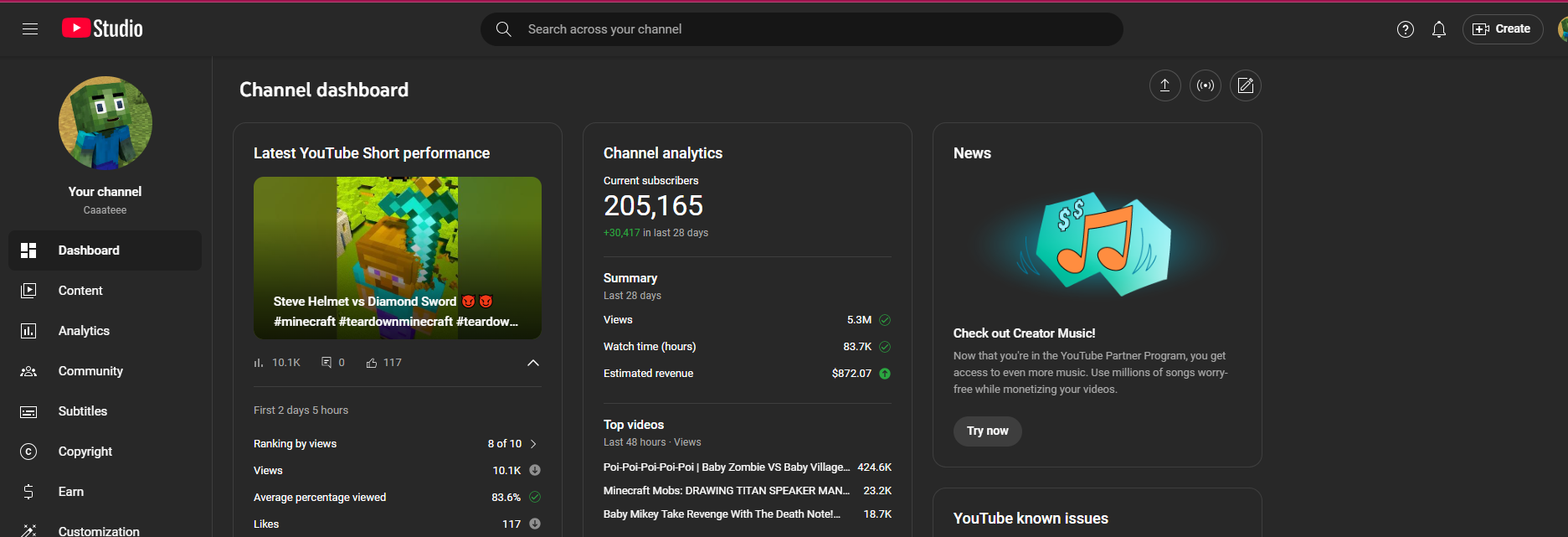1568x537 pixels.
Task: Click the Caaateee channel name
Action: pos(105,210)
